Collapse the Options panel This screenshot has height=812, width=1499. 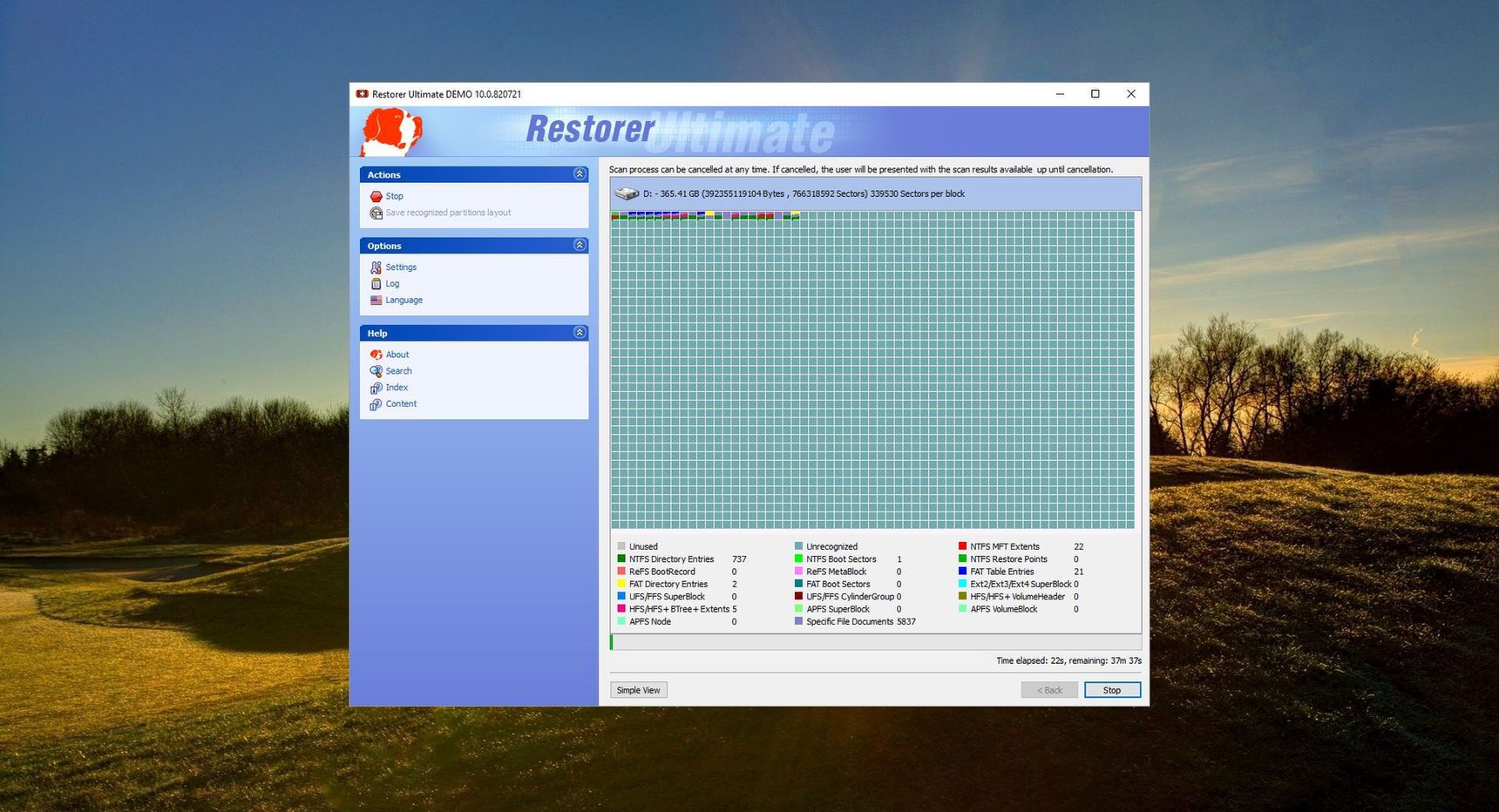(580, 246)
